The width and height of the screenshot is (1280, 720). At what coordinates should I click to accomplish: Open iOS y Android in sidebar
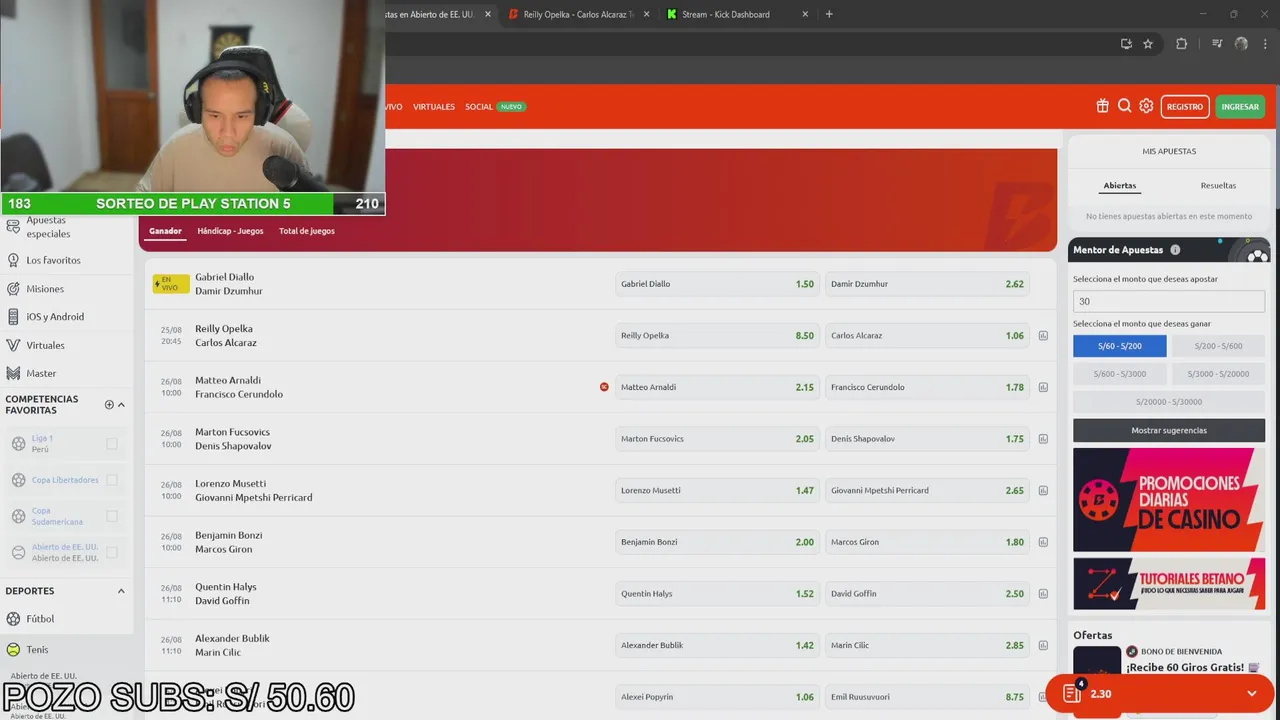[x=55, y=317]
